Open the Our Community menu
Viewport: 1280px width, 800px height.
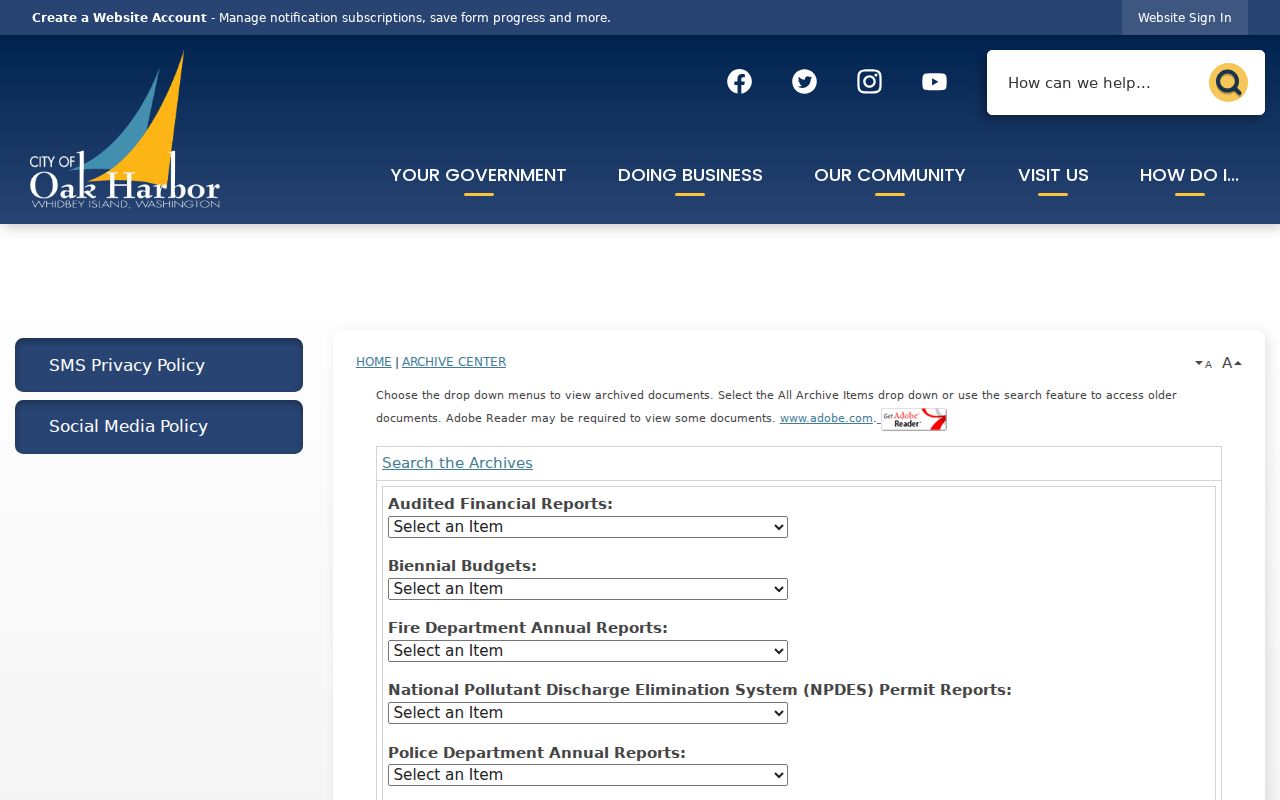[x=890, y=175]
